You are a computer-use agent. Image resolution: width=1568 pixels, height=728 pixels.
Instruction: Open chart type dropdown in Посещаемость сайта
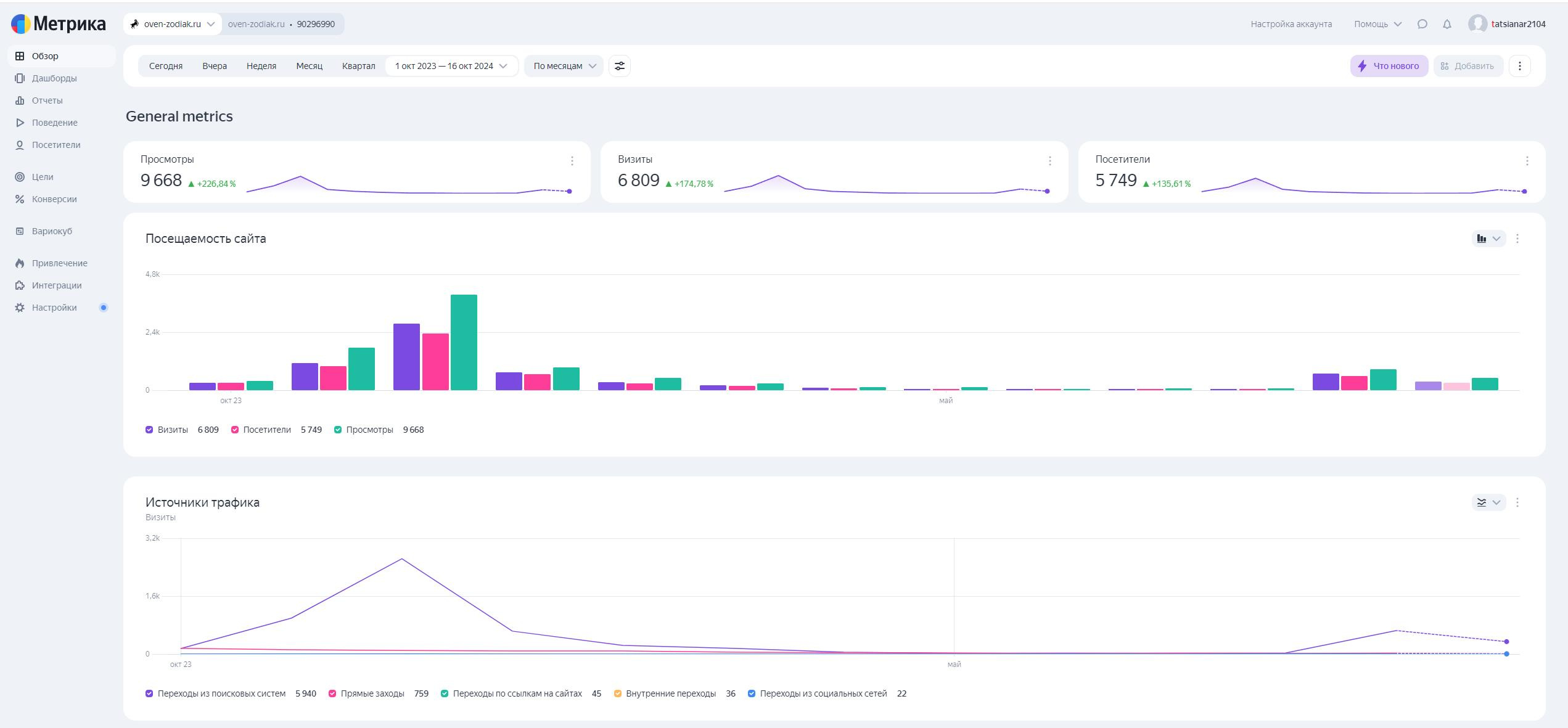(x=1488, y=239)
